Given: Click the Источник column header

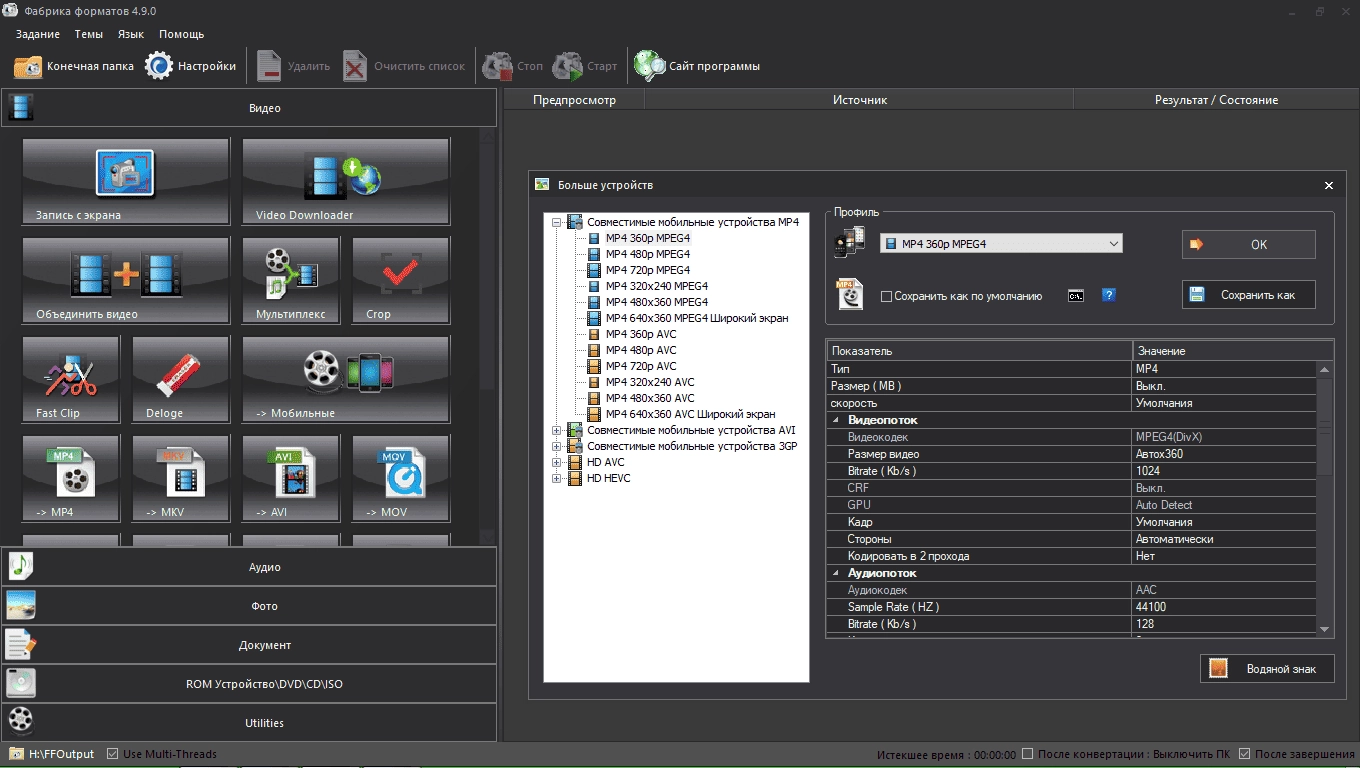Looking at the screenshot, I should (x=859, y=100).
